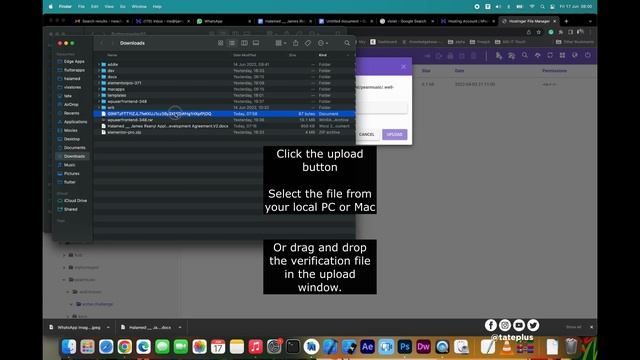Open Shared in Finder sidebar
Image resolution: width=640 pixels, height=360 pixels.
71,209
